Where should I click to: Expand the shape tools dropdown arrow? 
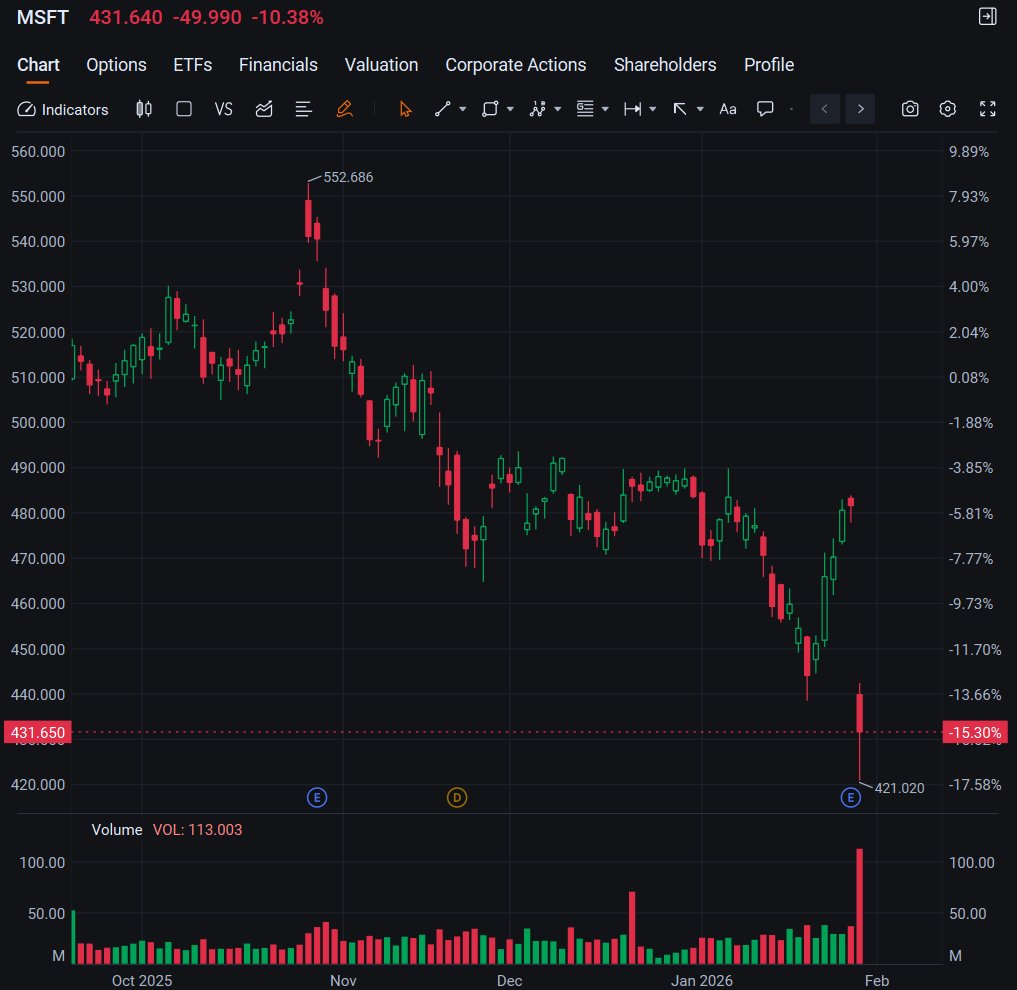pos(510,110)
